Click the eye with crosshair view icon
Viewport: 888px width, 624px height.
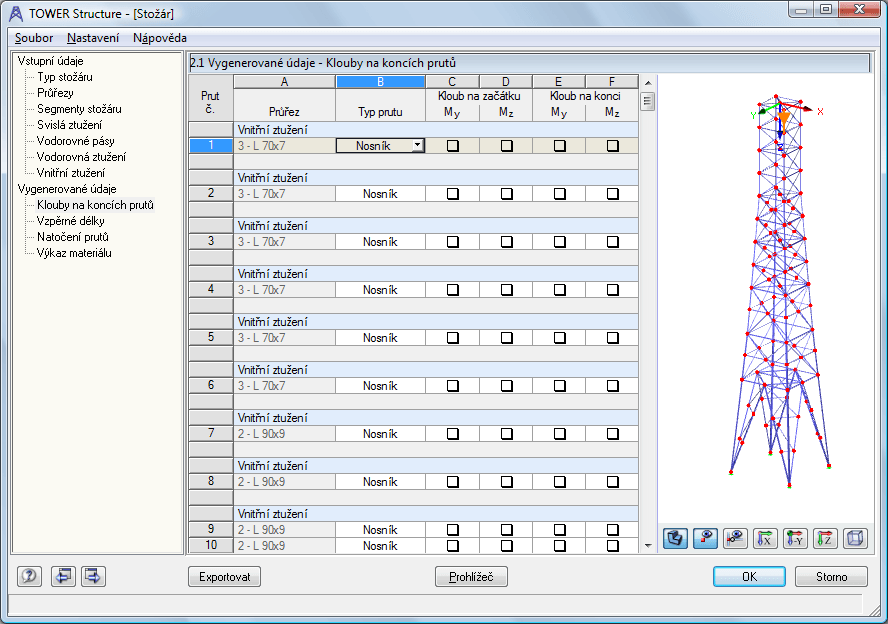734,538
